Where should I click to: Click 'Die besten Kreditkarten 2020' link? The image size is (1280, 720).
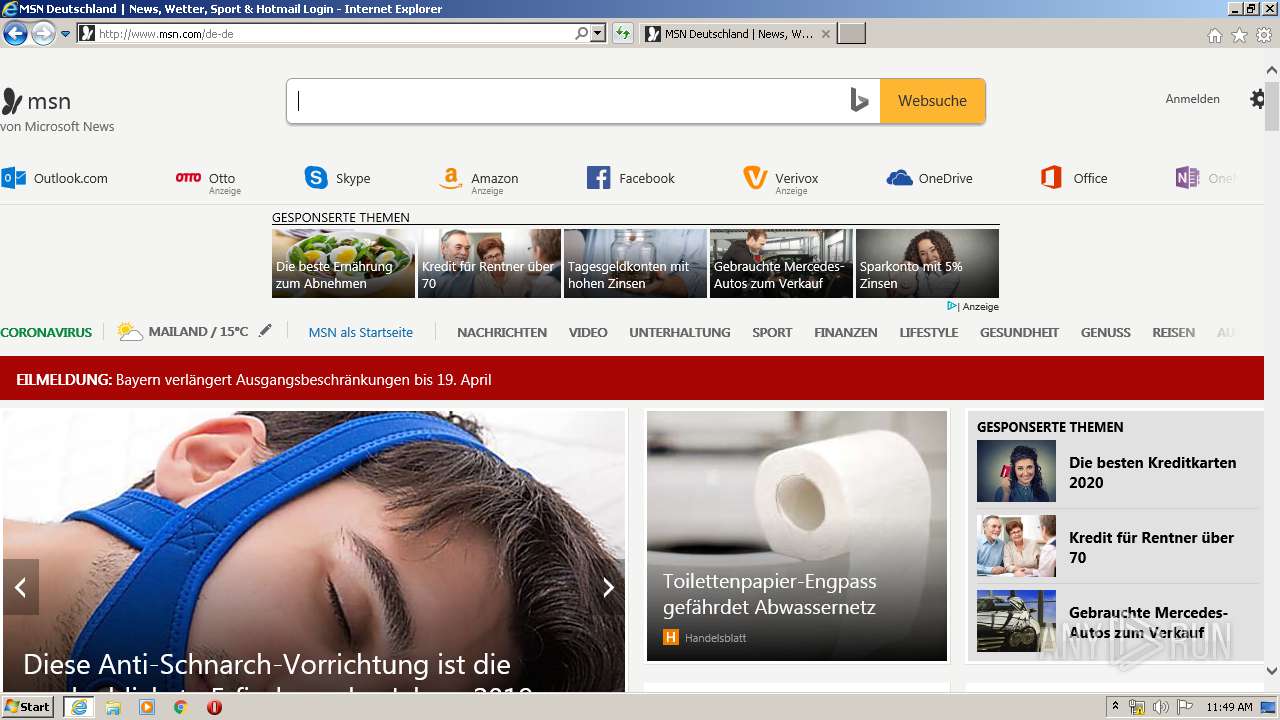pos(1153,472)
